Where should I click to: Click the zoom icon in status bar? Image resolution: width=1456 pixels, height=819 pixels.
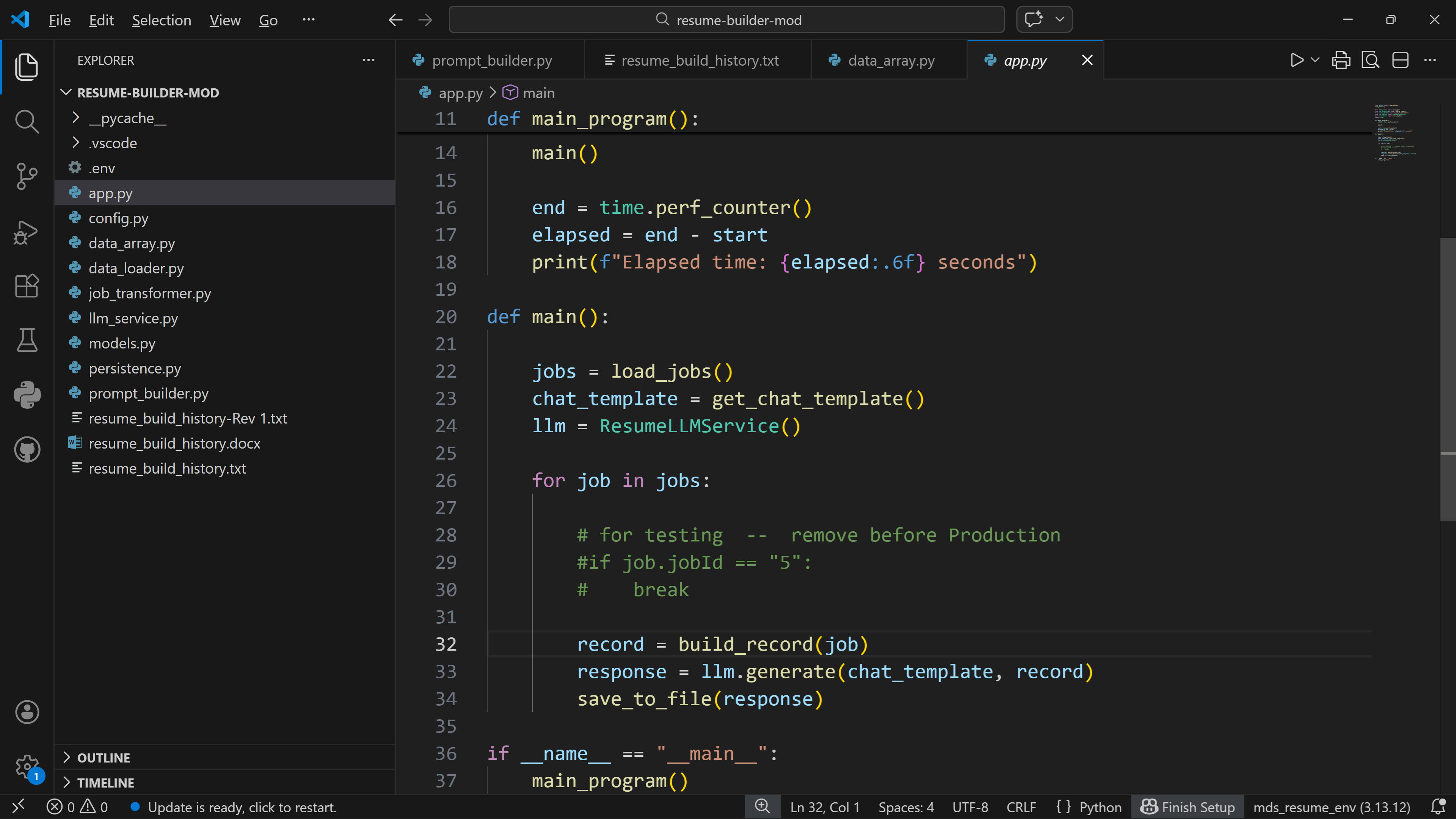pyautogui.click(x=763, y=806)
